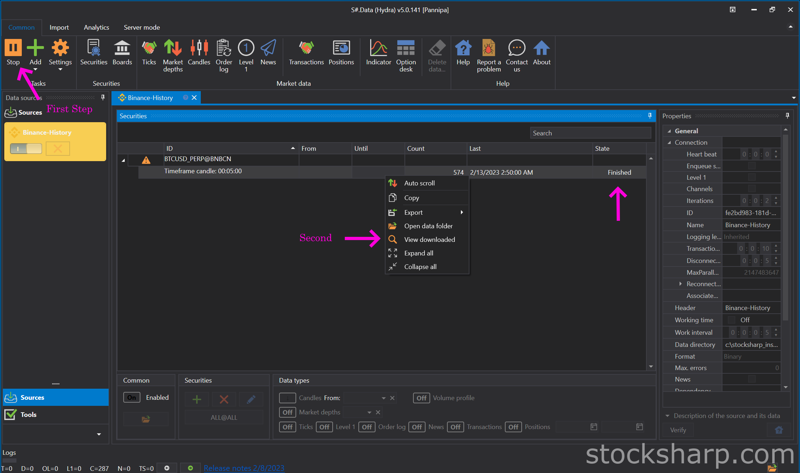Screen dimensions: 800x473
Task: Click the Market depths icon
Action: point(173,52)
